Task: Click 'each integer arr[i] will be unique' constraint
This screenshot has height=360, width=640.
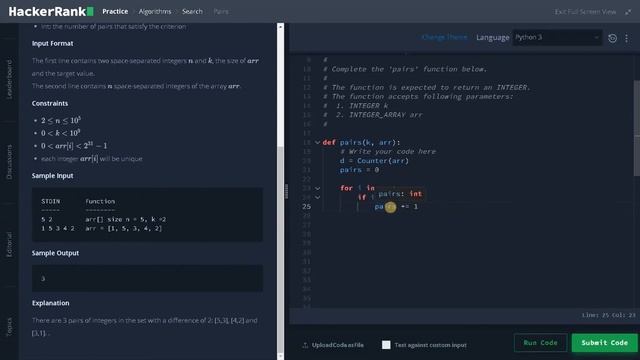Action: (92, 158)
